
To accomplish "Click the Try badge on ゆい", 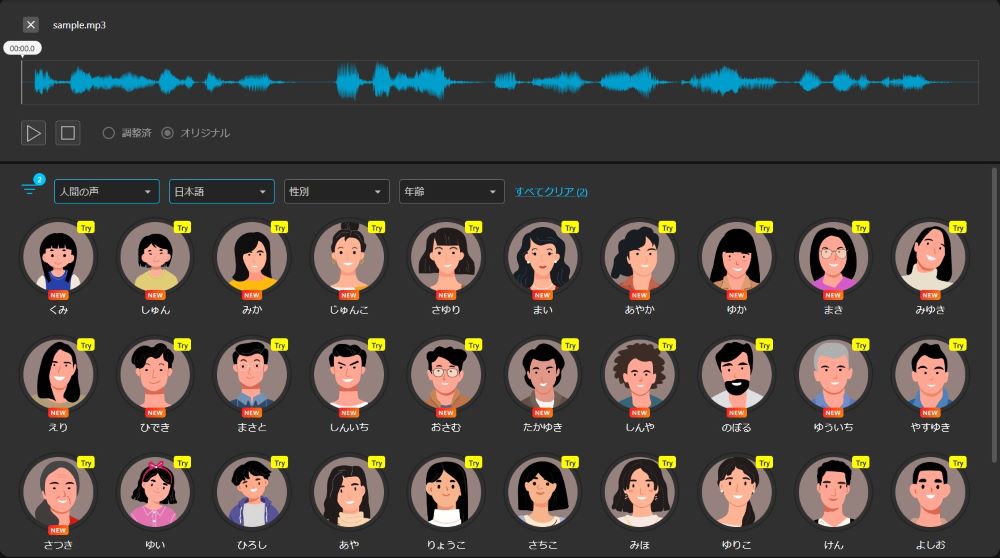I will (183, 462).
